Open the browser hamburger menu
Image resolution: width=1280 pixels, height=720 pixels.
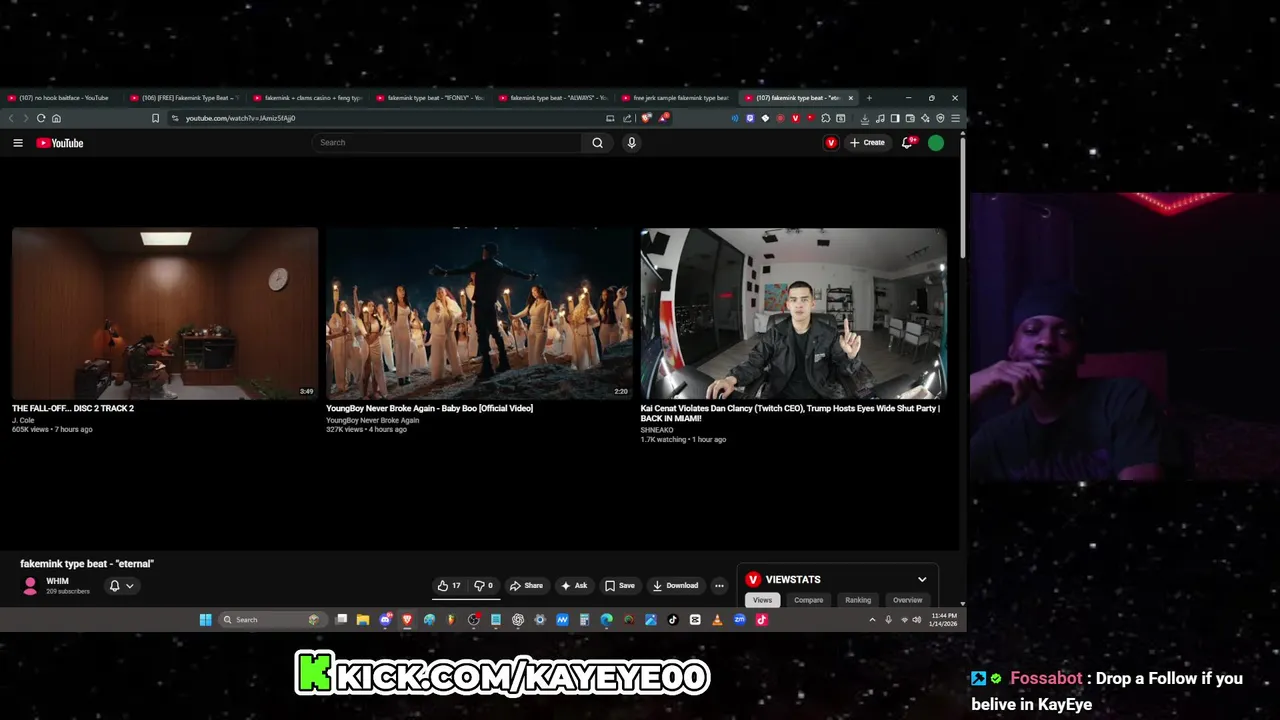click(x=955, y=118)
